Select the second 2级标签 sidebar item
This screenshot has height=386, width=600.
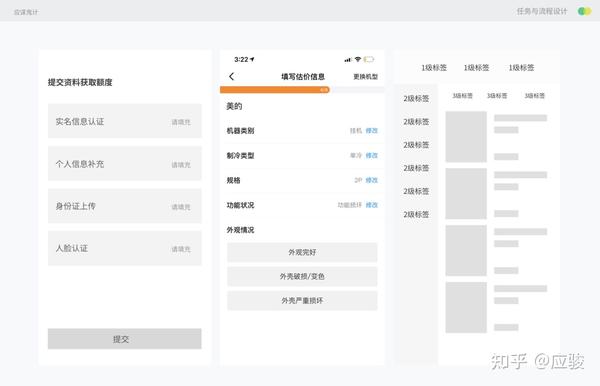tap(416, 122)
